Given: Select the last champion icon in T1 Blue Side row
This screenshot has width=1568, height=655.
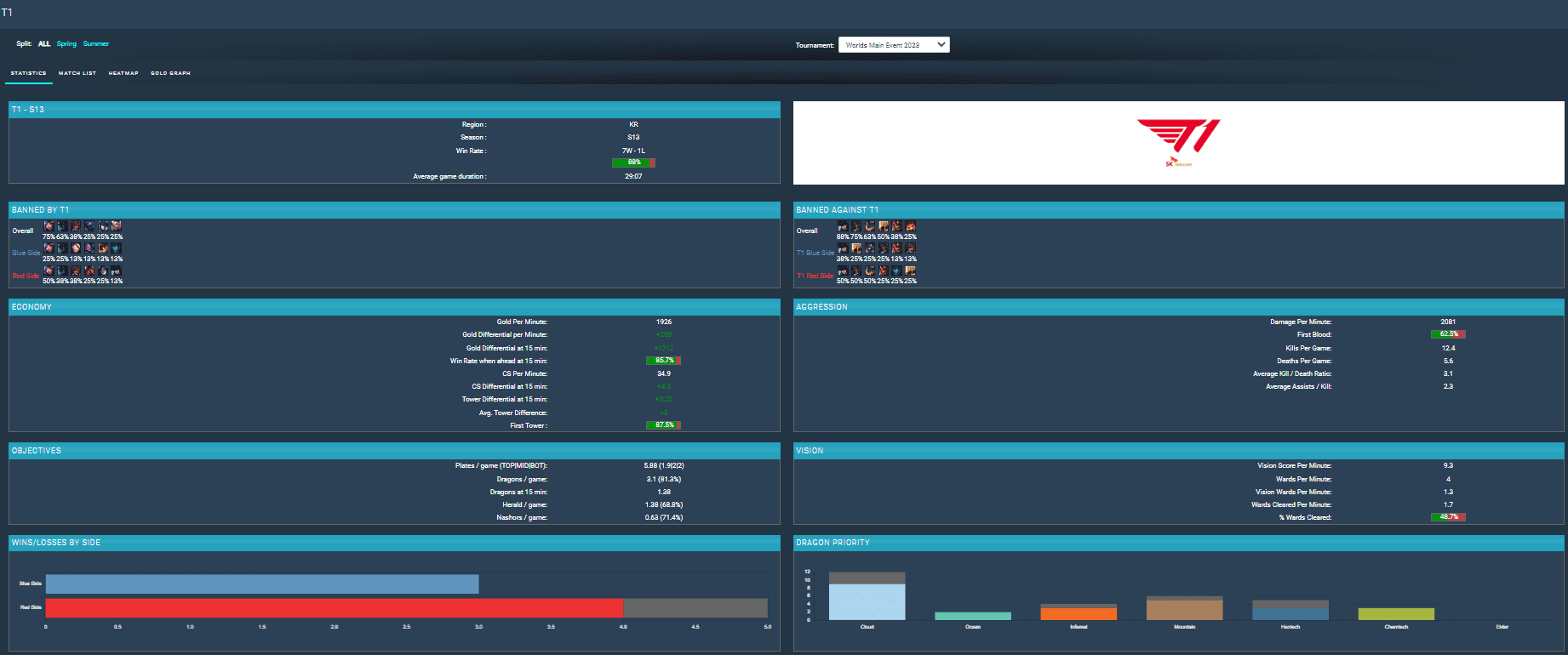Looking at the screenshot, I should click(x=911, y=248).
